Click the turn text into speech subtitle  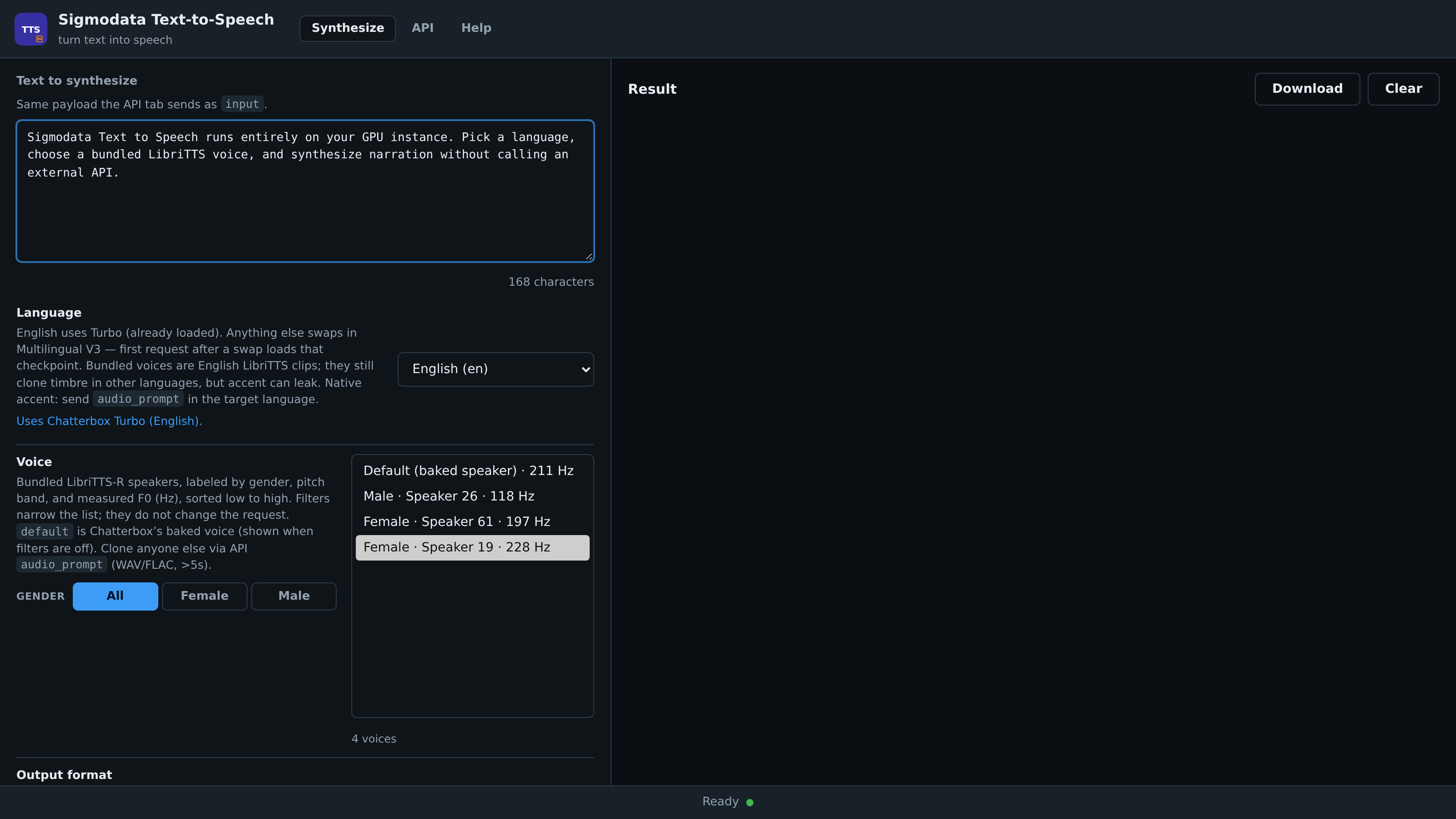coord(115,40)
